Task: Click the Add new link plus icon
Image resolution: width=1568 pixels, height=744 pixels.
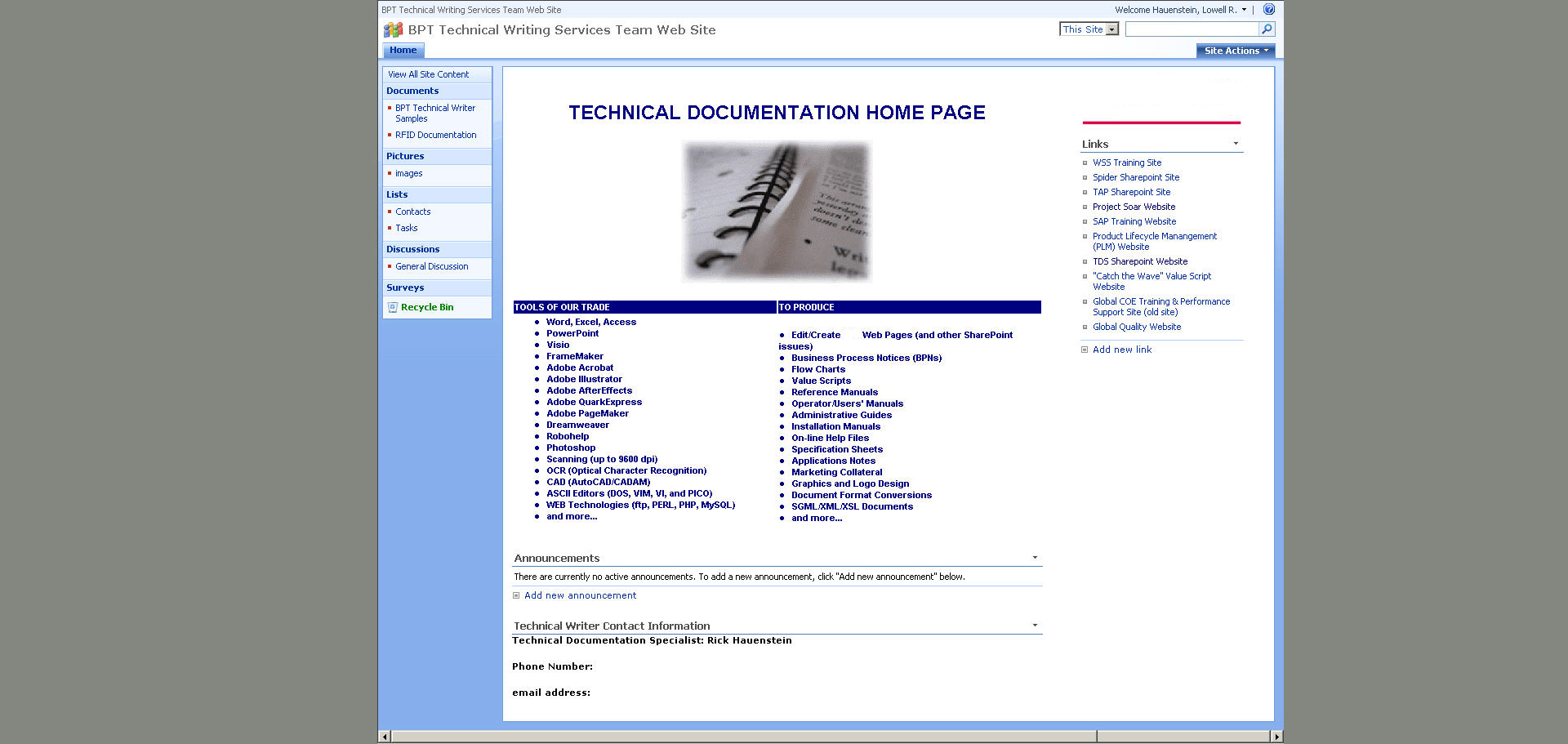Action: coord(1085,350)
